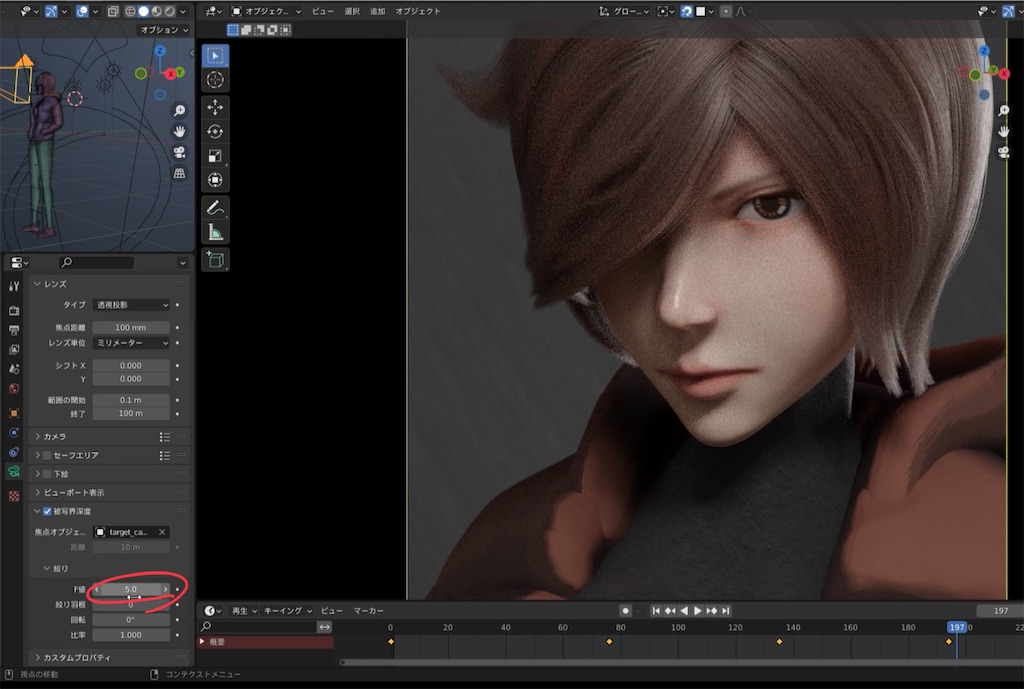This screenshot has width=1024, height=689.
Task: Open the マーカー menu in timeline
Action: pyautogui.click(x=368, y=610)
